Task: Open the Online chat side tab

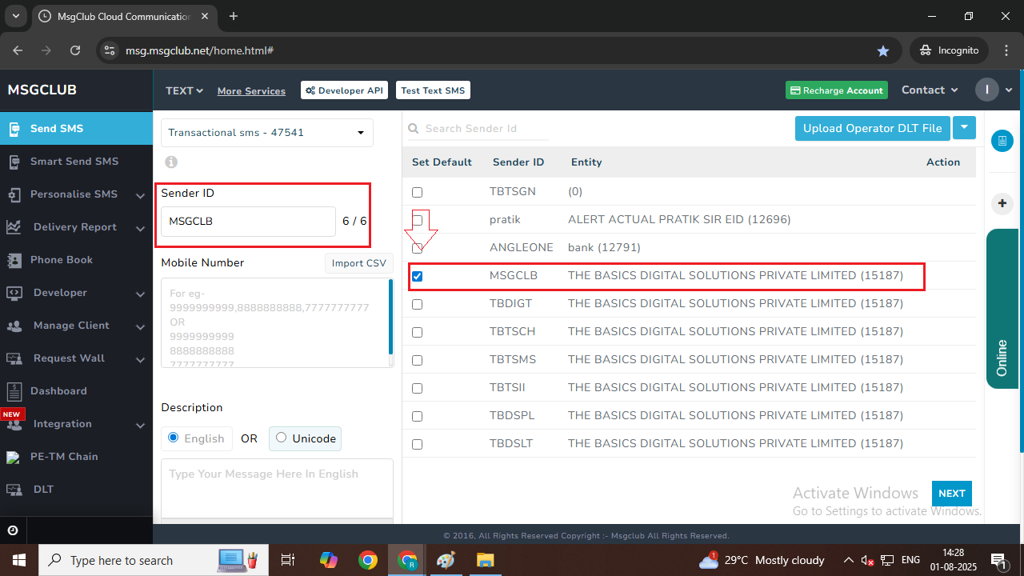Action: click(x=1002, y=309)
